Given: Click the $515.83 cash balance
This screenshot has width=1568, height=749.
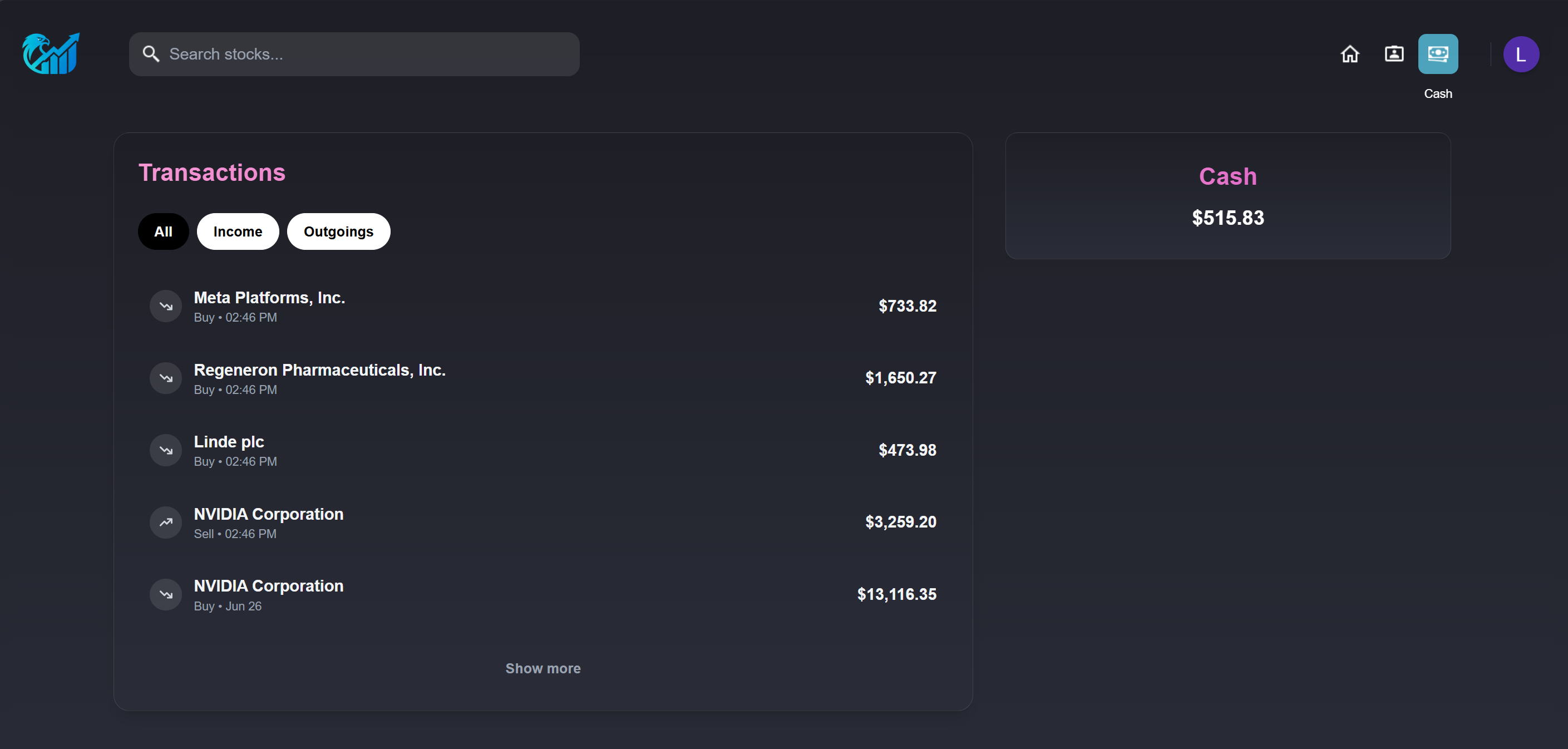Looking at the screenshot, I should 1227,218.
